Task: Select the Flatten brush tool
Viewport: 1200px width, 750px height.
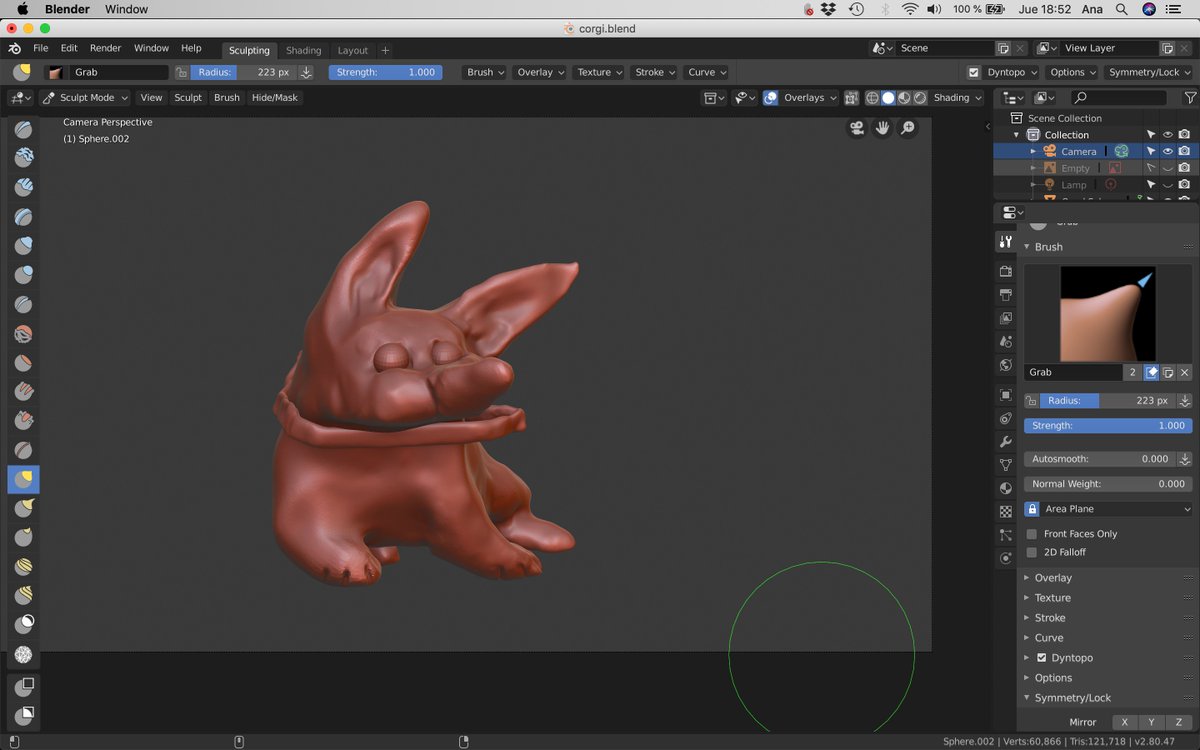Action: [x=23, y=363]
